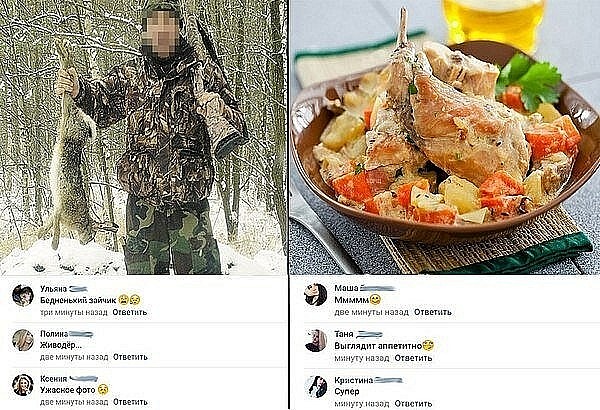Open Кристина's profile avatar

(x=316, y=386)
